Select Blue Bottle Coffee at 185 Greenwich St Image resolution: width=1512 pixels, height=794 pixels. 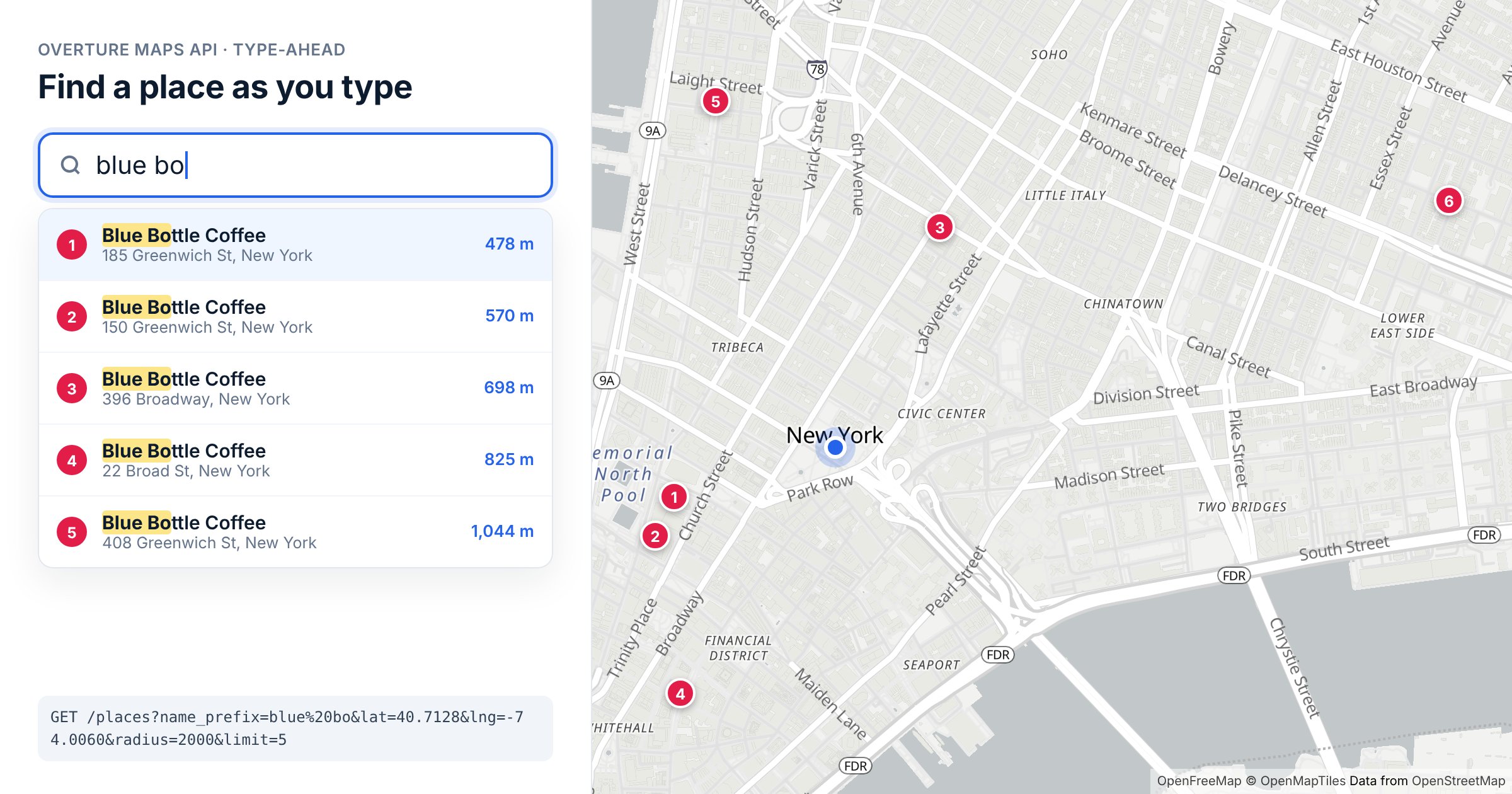tap(295, 245)
